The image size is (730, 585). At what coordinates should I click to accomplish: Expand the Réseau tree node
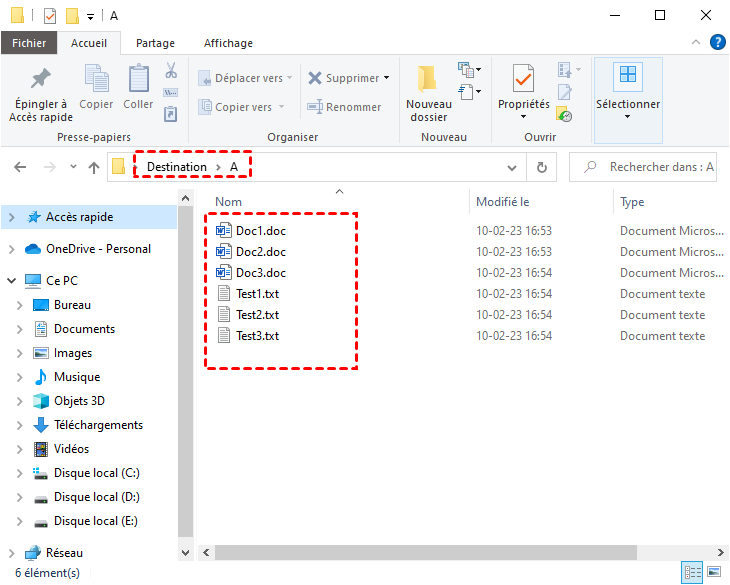pyautogui.click(x=12, y=553)
